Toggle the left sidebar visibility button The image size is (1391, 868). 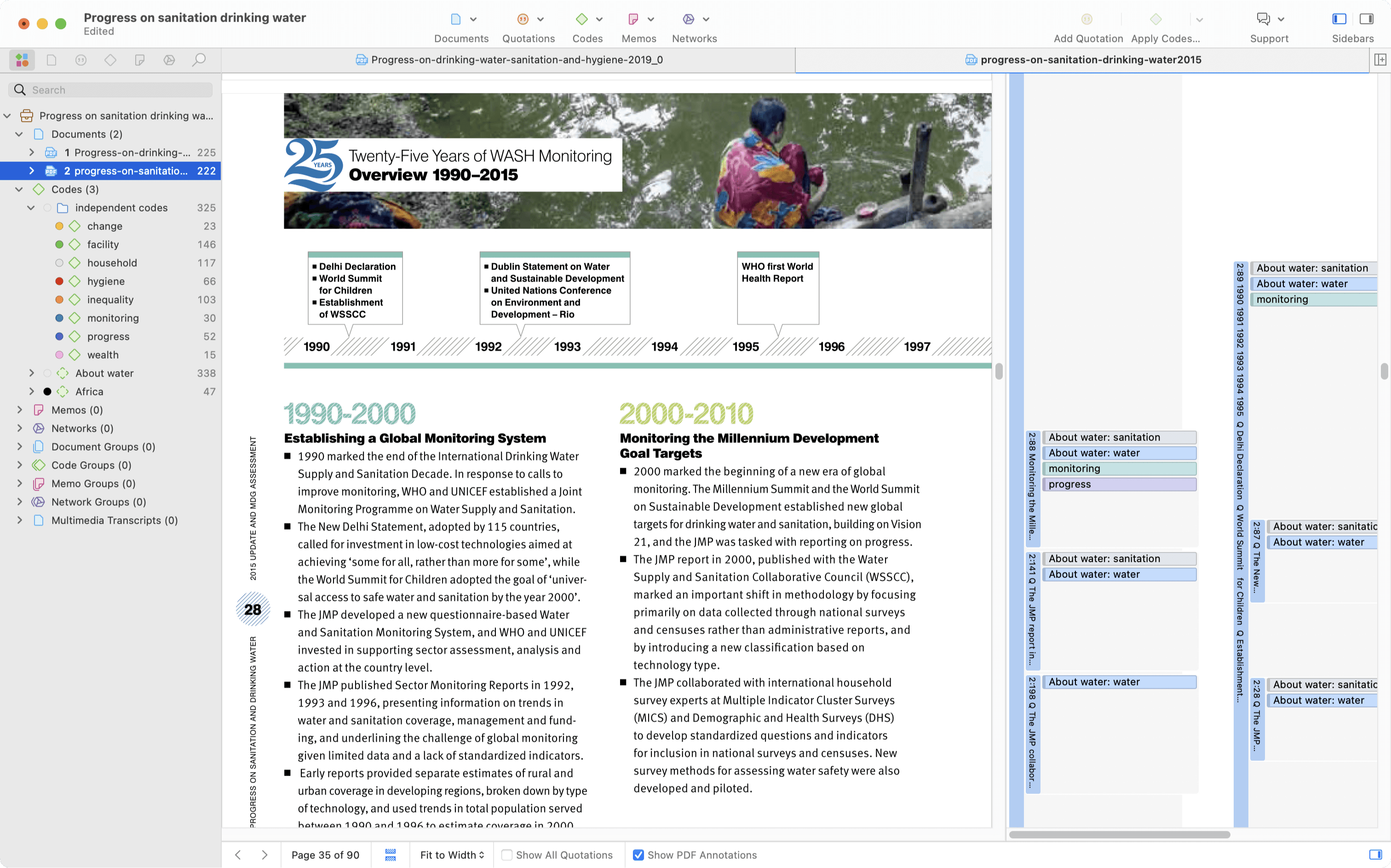click(1339, 19)
